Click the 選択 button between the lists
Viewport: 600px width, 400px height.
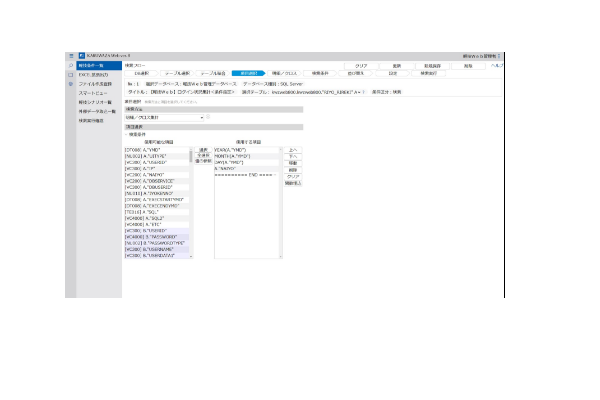(x=202, y=148)
